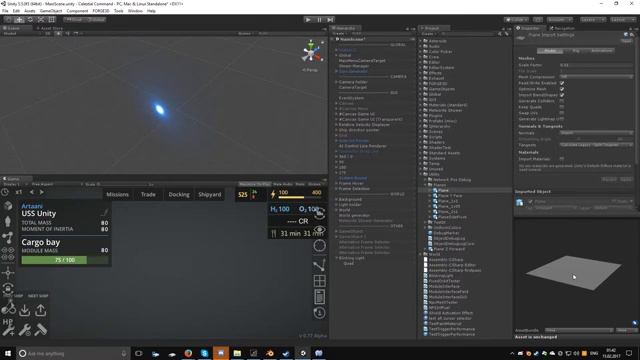Toggle the imported object Plane active checkbox
Screen dimensions: 640x360
click(530, 201)
